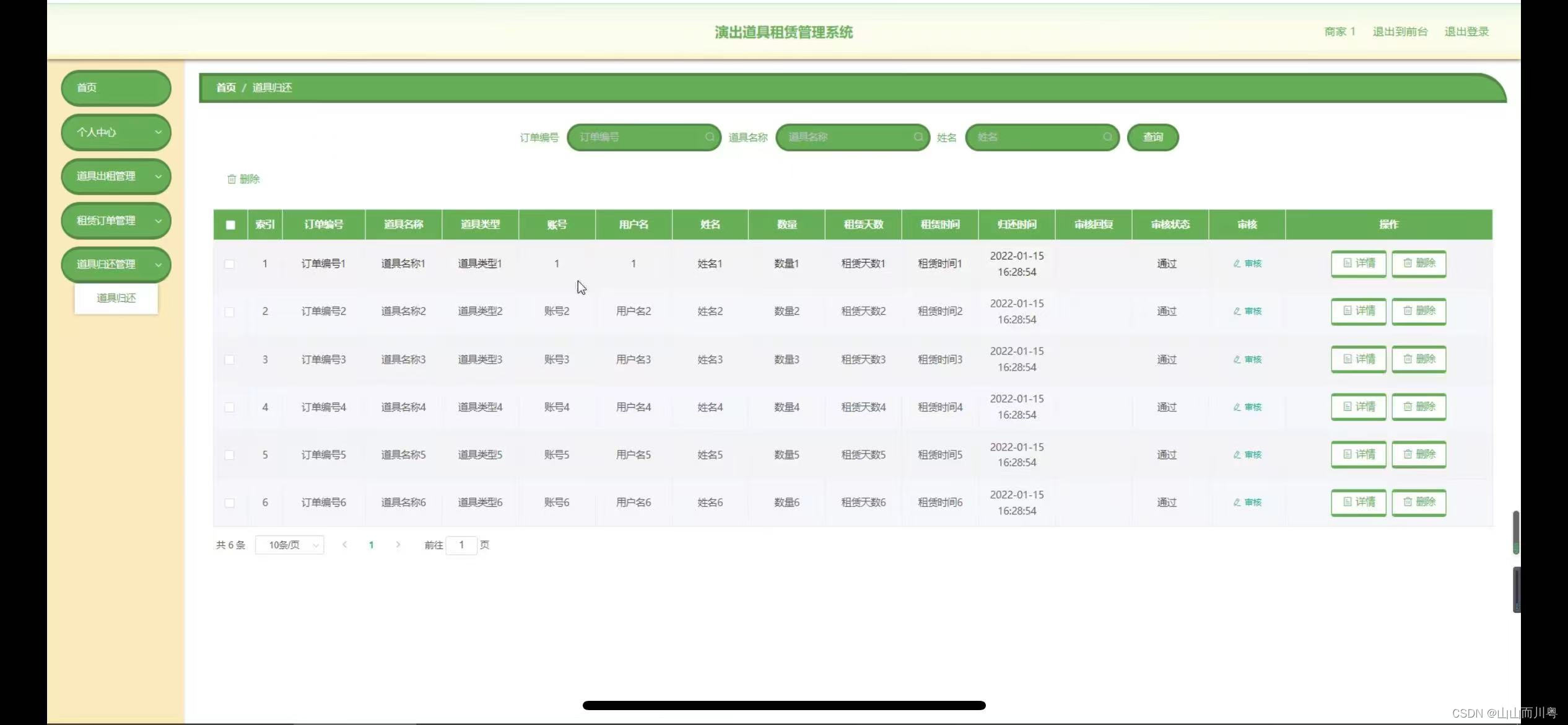The height and width of the screenshot is (725, 1568).
Task: Click 共 6 条 total count text
Action: pos(230,545)
